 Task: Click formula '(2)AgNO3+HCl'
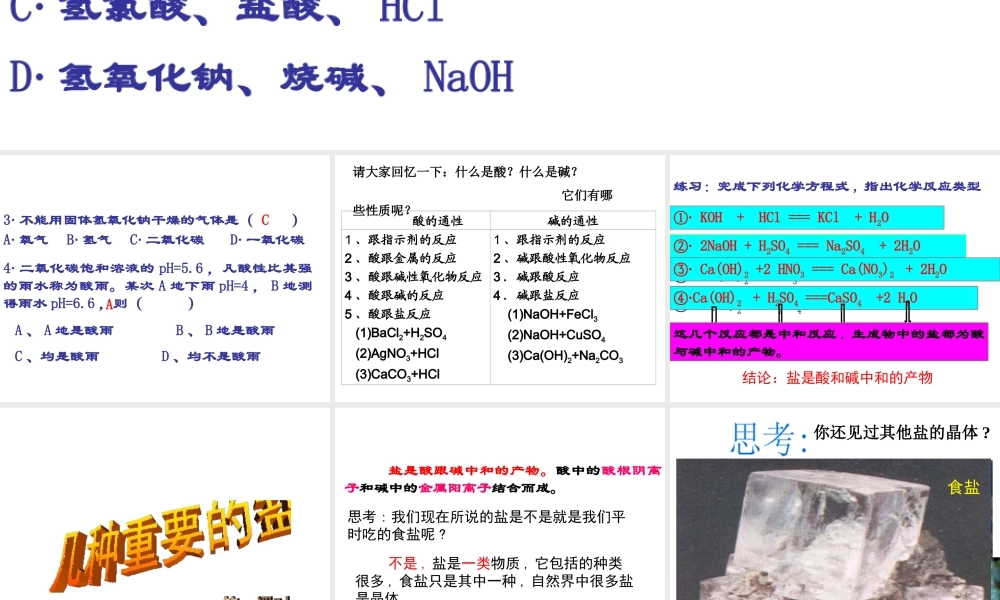(397, 353)
